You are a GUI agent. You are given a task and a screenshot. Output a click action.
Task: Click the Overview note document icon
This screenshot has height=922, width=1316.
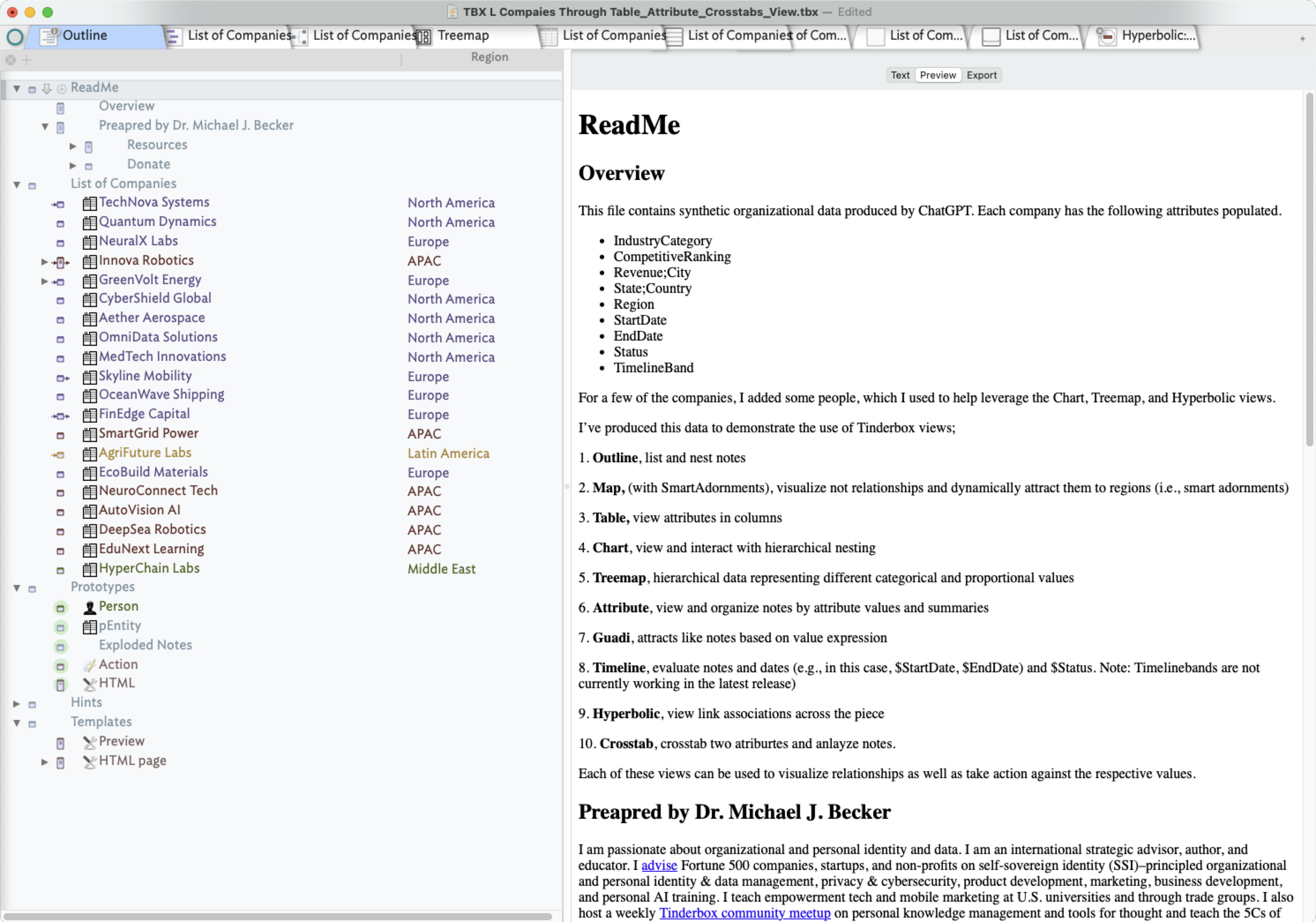click(x=60, y=108)
